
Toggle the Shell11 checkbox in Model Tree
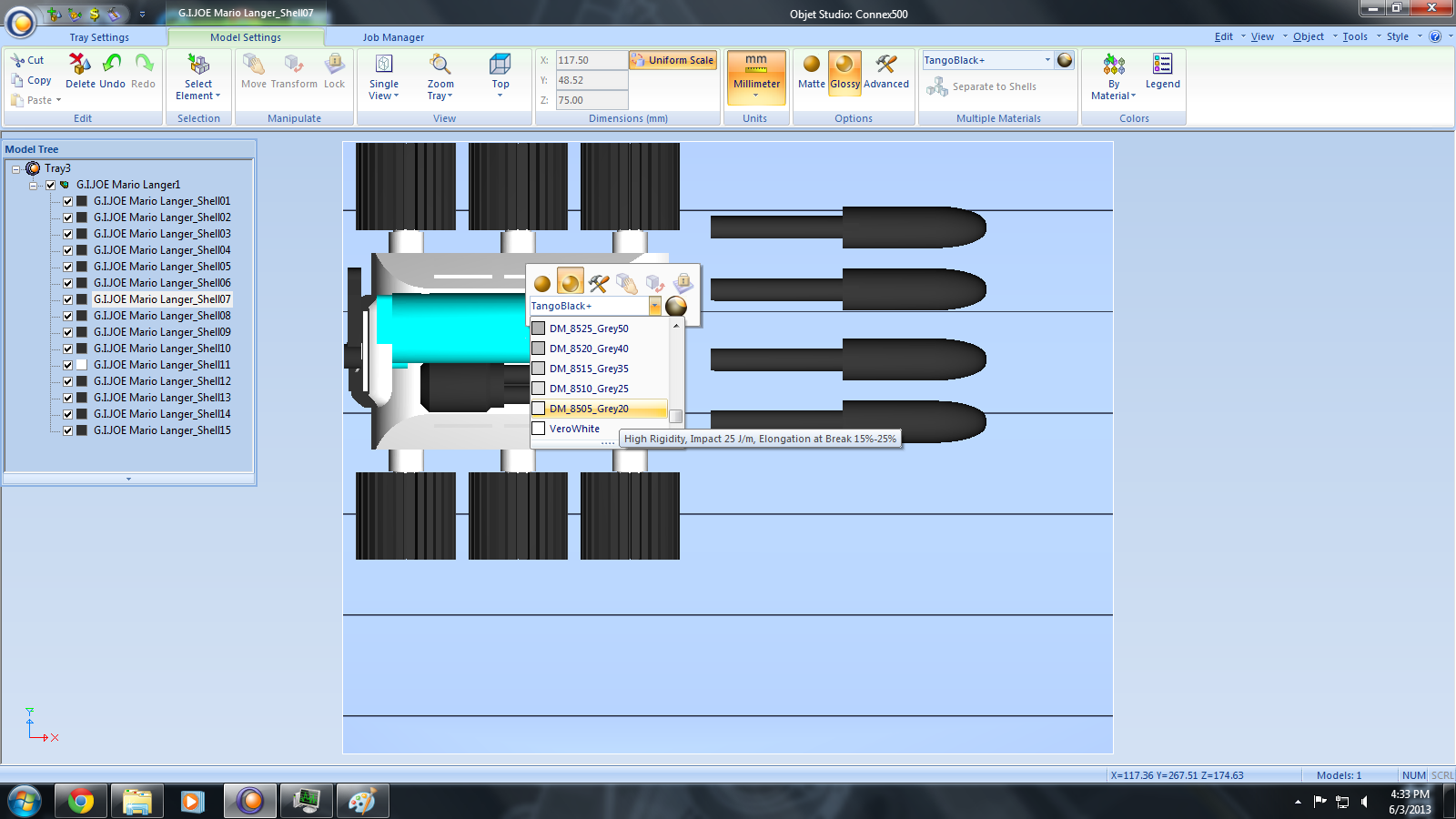(x=67, y=365)
